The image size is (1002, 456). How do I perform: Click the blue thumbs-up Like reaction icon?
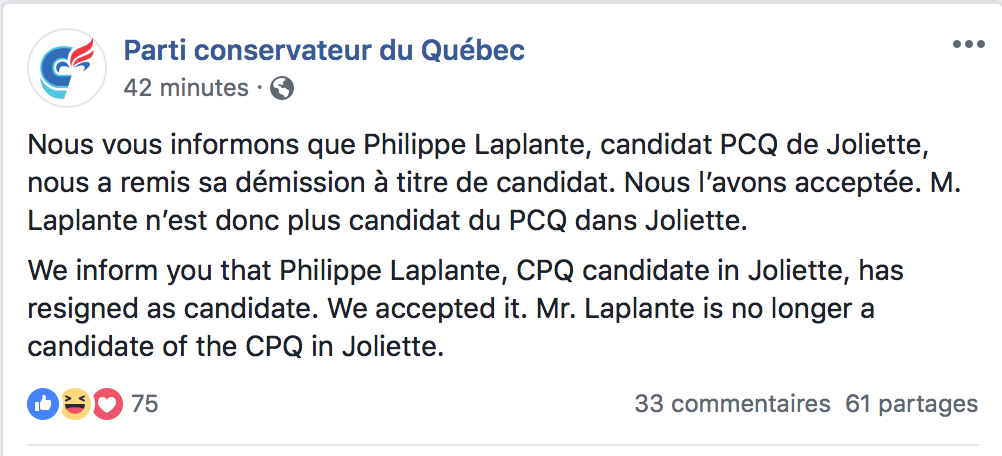click(x=43, y=404)
